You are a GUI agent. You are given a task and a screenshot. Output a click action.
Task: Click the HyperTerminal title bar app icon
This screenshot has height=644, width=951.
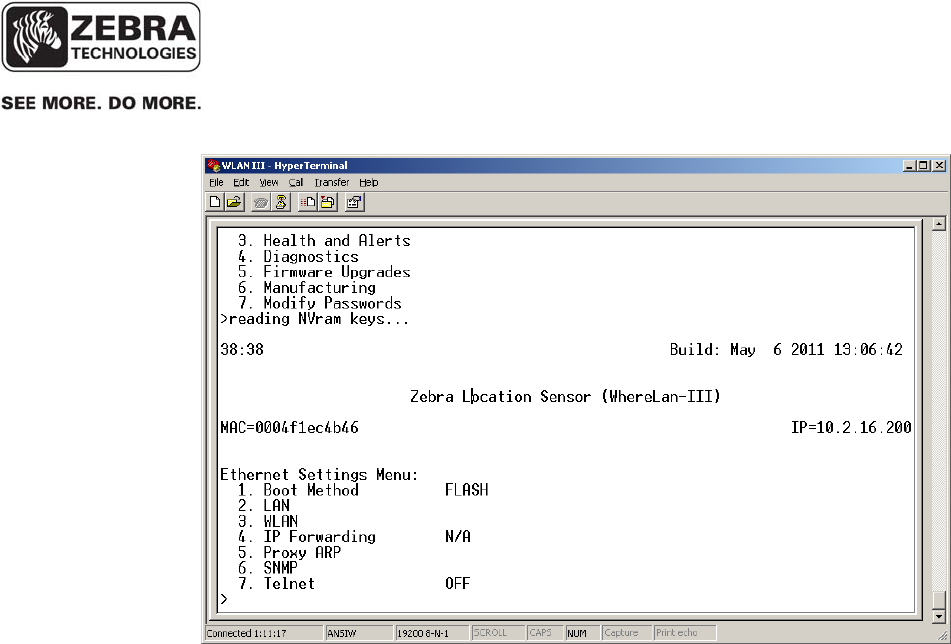click(x=213, y=165)
